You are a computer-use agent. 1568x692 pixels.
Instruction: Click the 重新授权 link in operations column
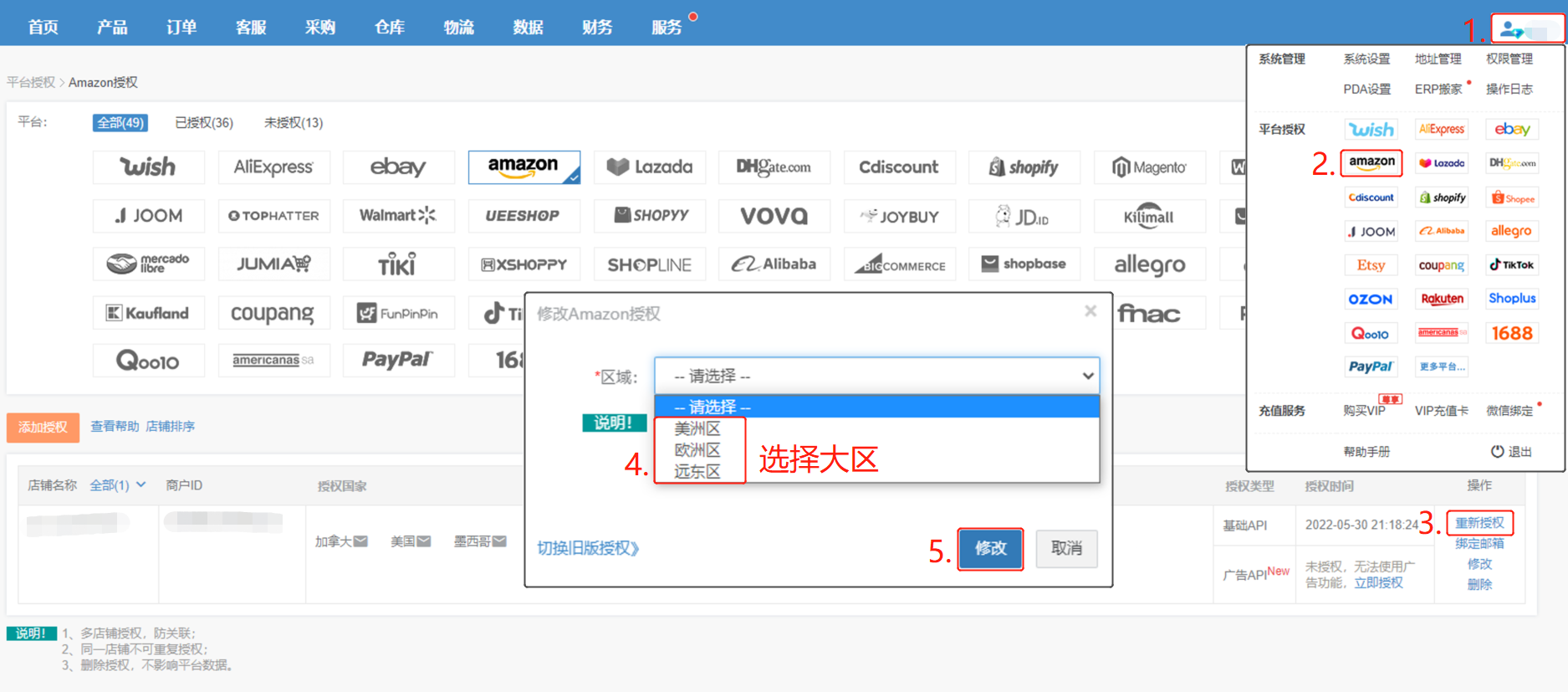[1479, 523]
